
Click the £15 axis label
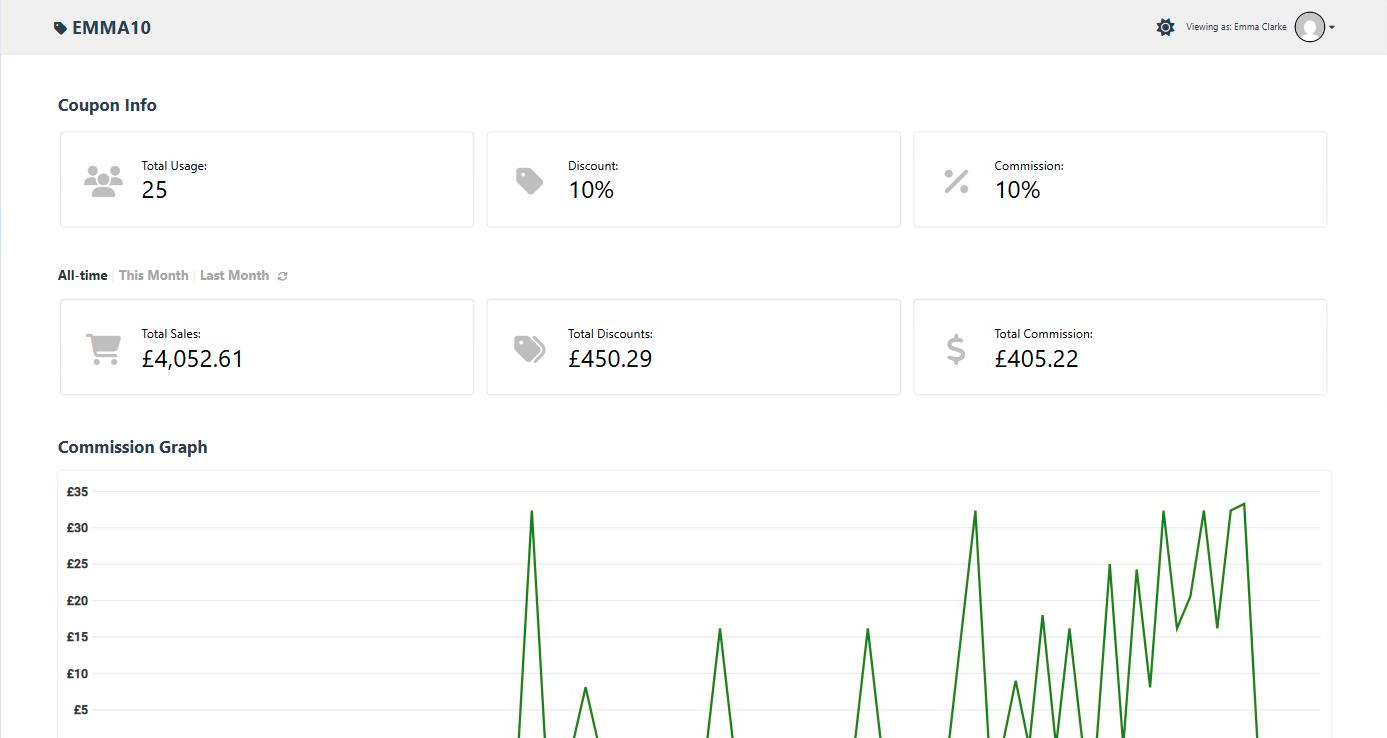coord(78,637)
